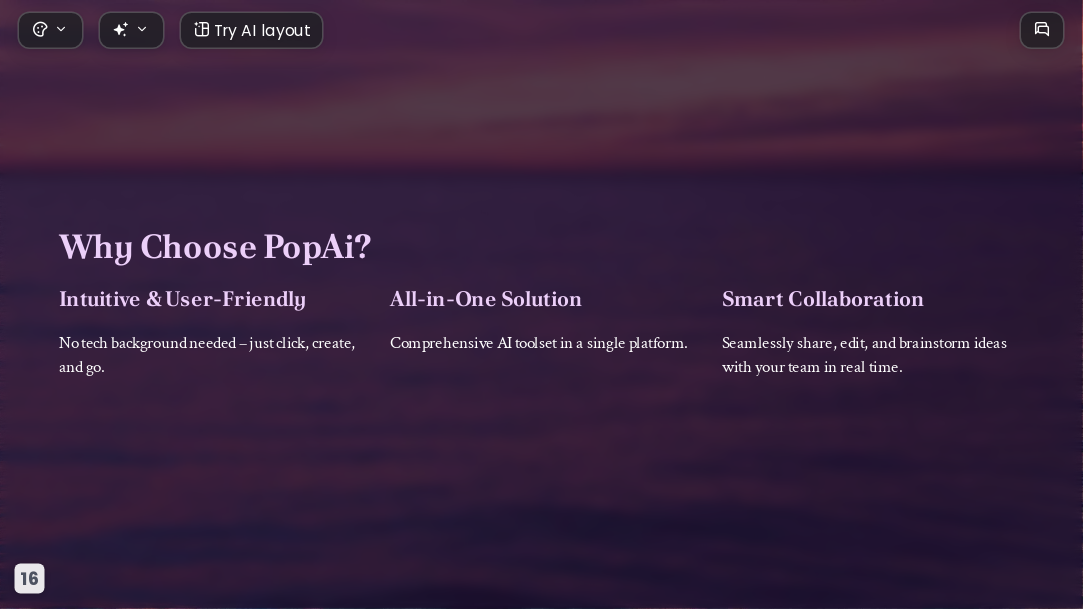Open the theme palette dropdown

(x=50, y=30)
